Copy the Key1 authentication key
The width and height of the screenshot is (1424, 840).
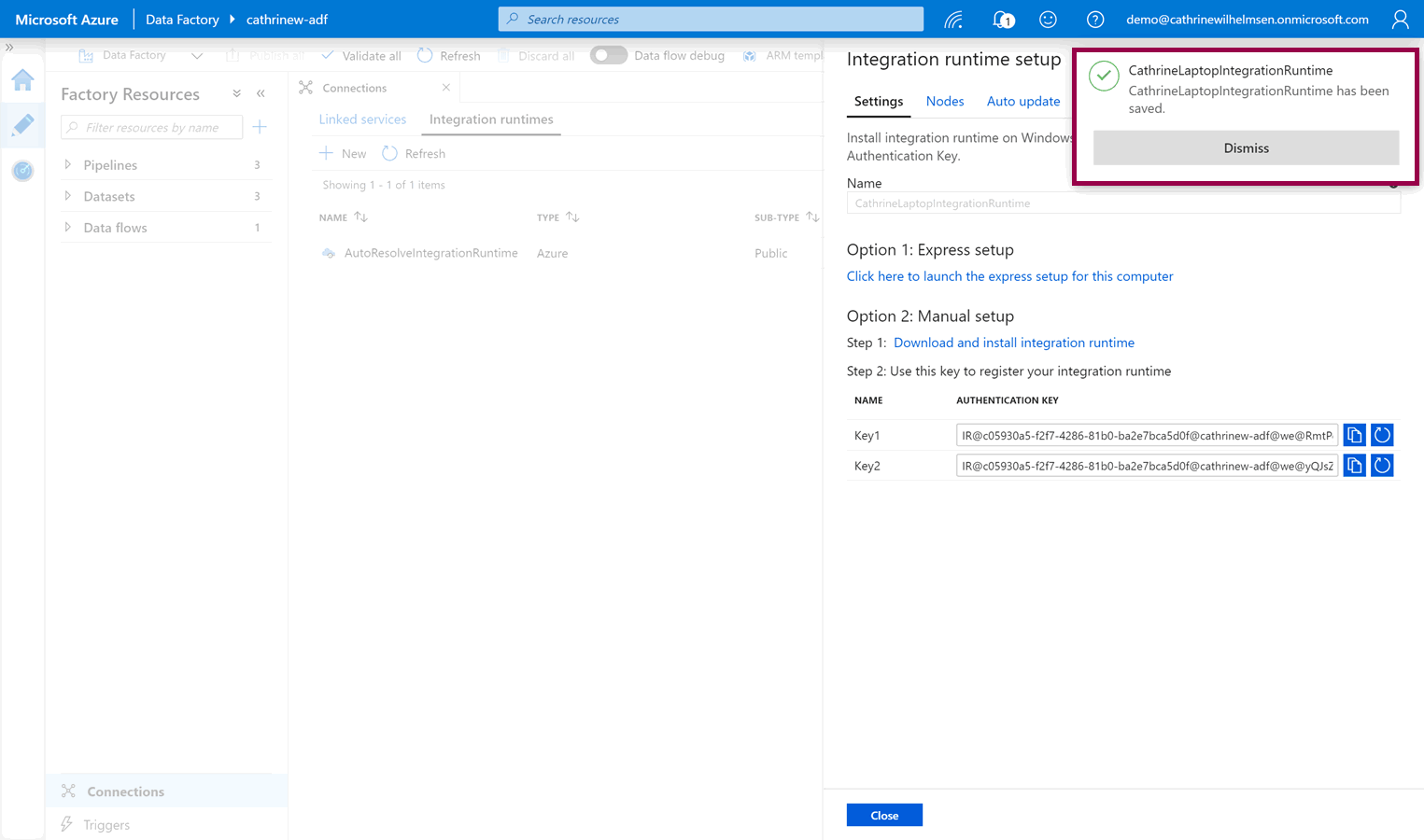click(x=1354, y=435)
